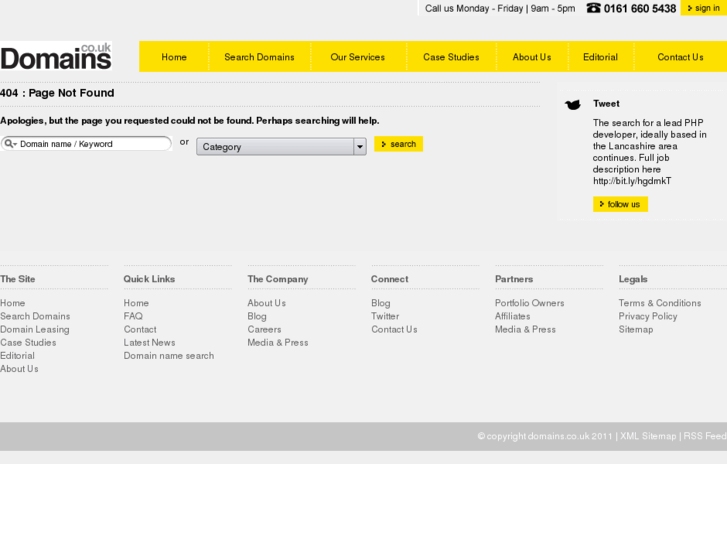Viewport: 727px width, 545px height.
Task: Go to Our Services menu item
Action: pos(357,57)
